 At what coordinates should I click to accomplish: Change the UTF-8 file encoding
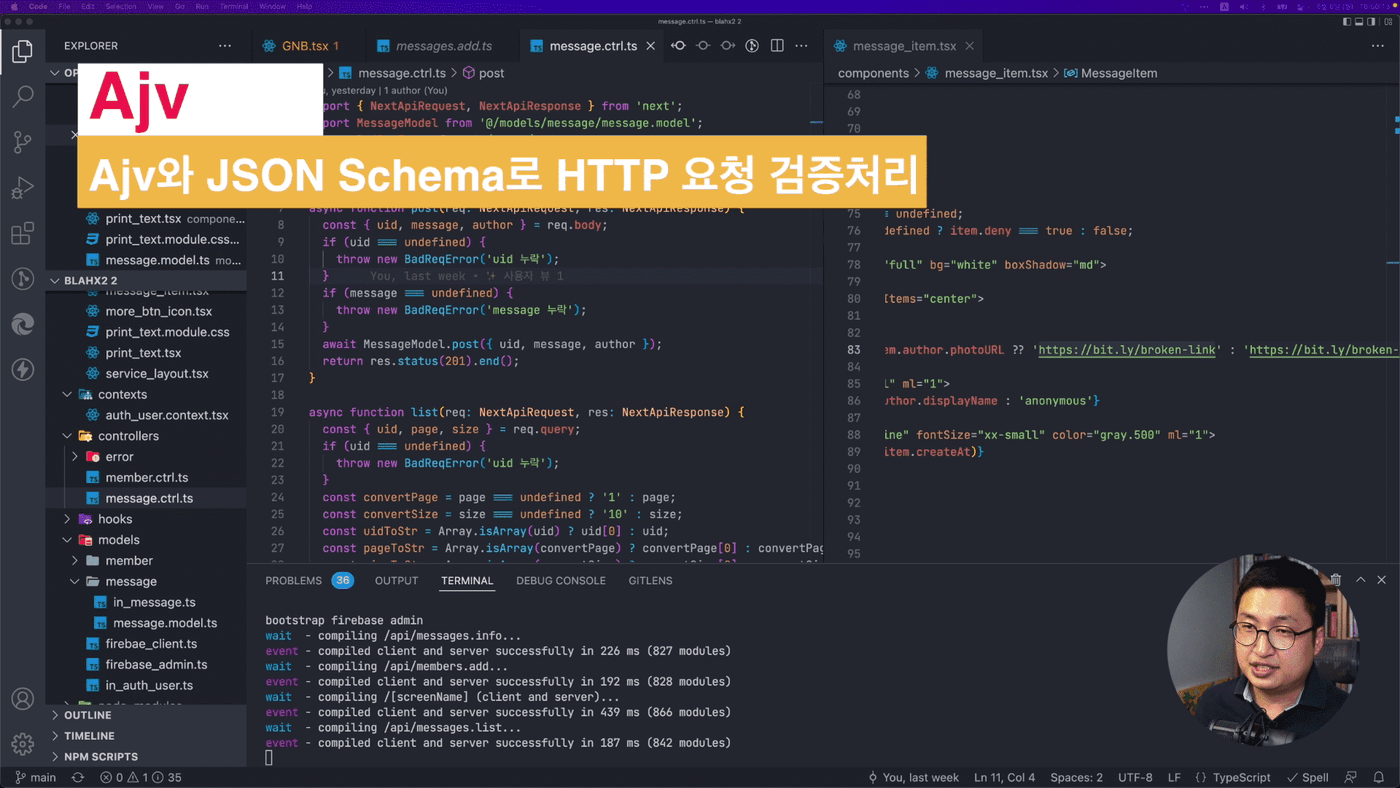1135,777
